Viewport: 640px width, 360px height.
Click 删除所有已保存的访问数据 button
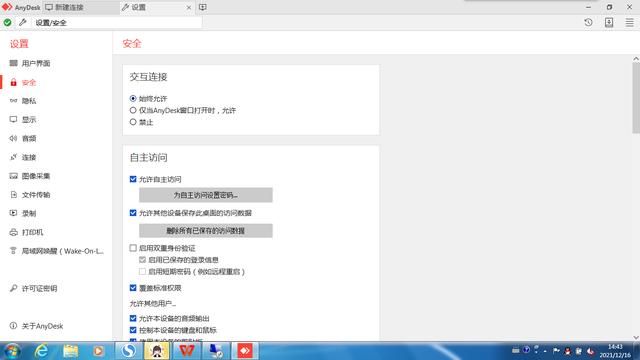[206, 231]
